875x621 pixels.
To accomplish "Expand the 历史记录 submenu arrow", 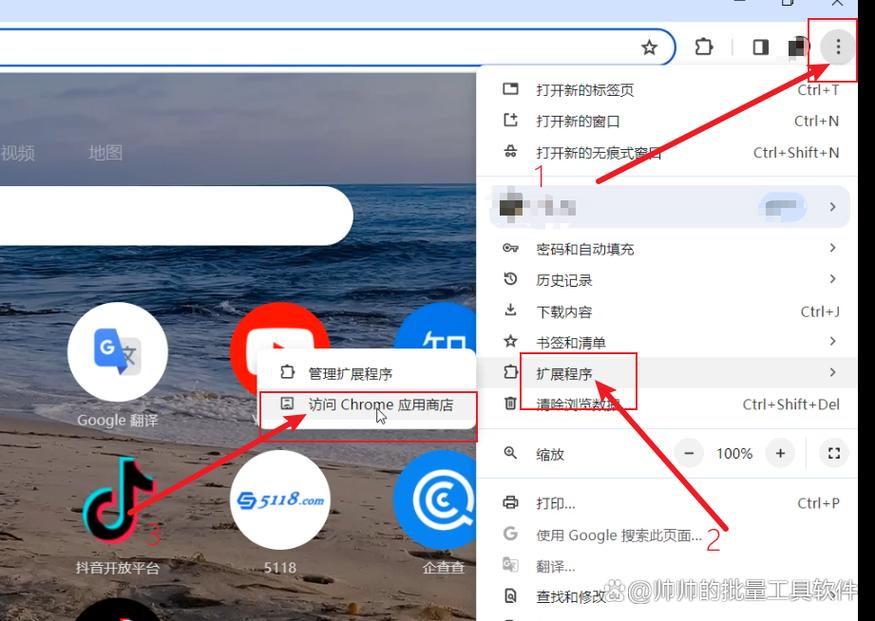I will coord(833,279).
